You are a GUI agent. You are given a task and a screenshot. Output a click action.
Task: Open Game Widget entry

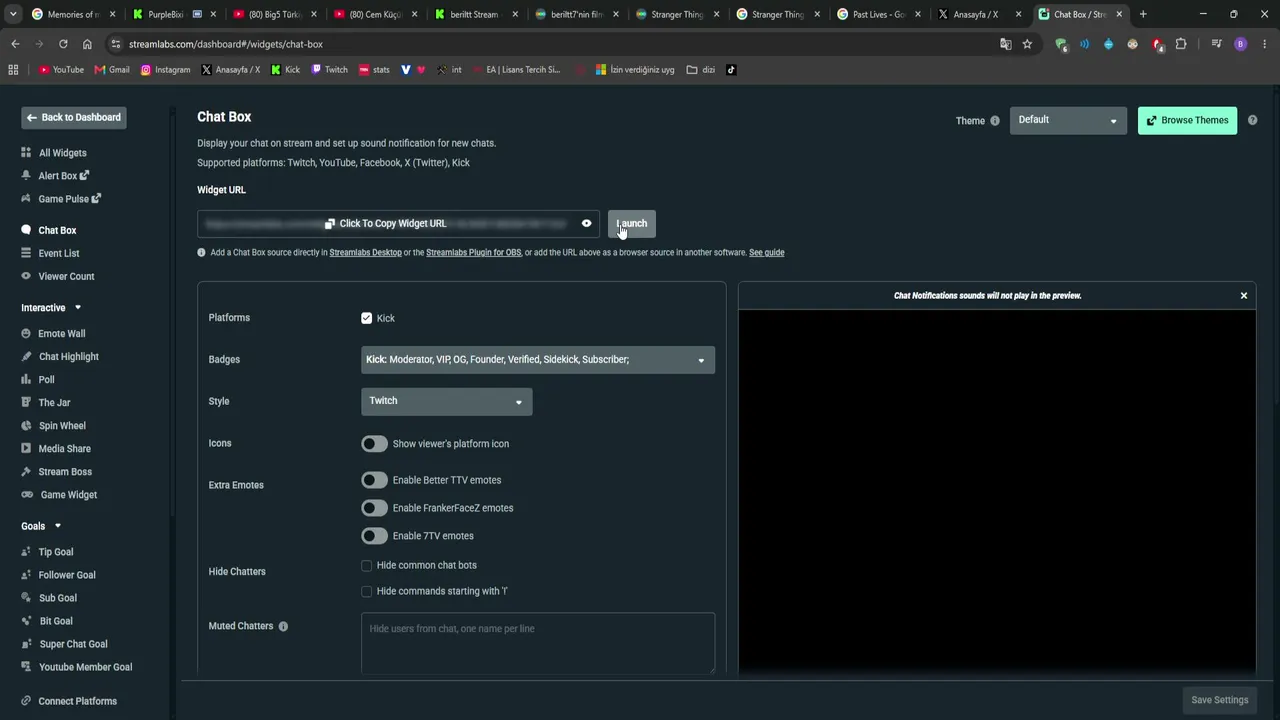pyautogui.click(x=59, y=495)
